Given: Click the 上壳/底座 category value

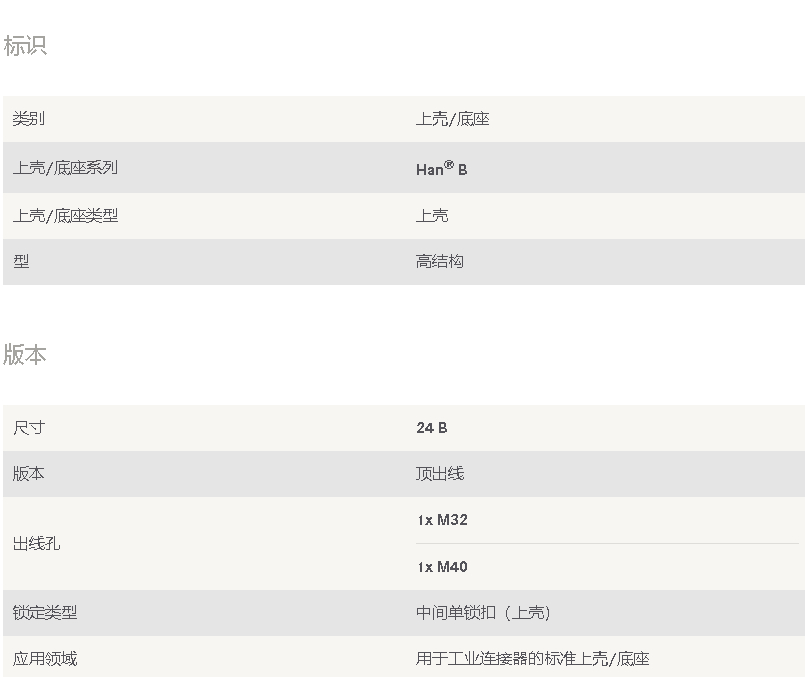Looking at the screenshot, I should point(452,119).
